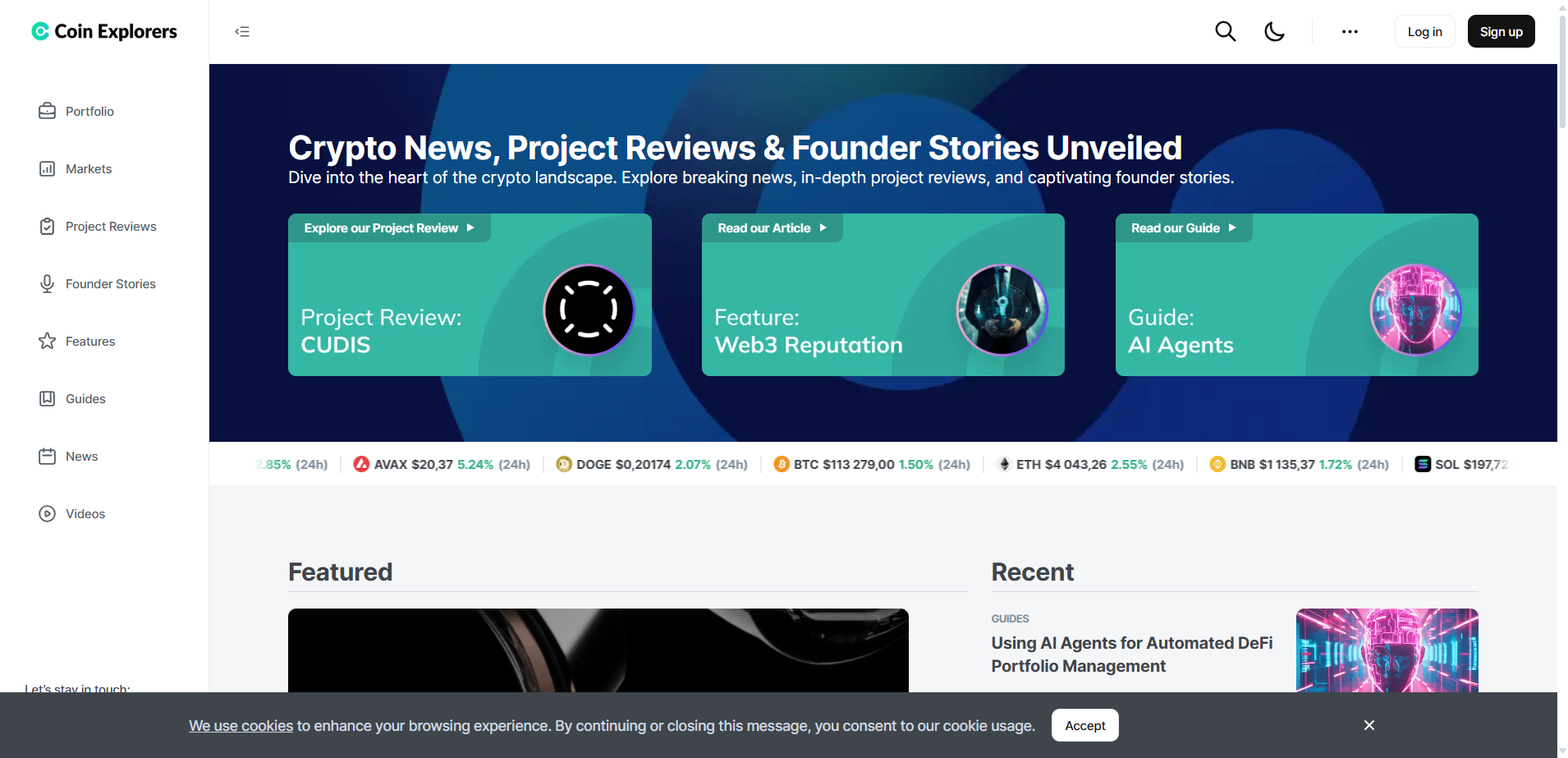This screenshot has height=758, width=1568.
Task: Click the Founder Stories microphone icon
Action: click(x=48, y=283)
